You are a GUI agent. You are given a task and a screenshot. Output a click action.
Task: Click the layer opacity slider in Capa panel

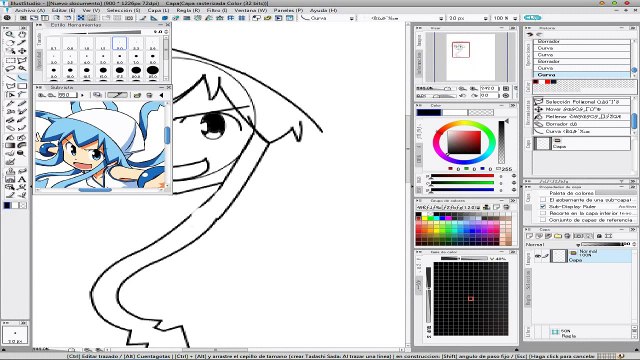click(603, 244)
